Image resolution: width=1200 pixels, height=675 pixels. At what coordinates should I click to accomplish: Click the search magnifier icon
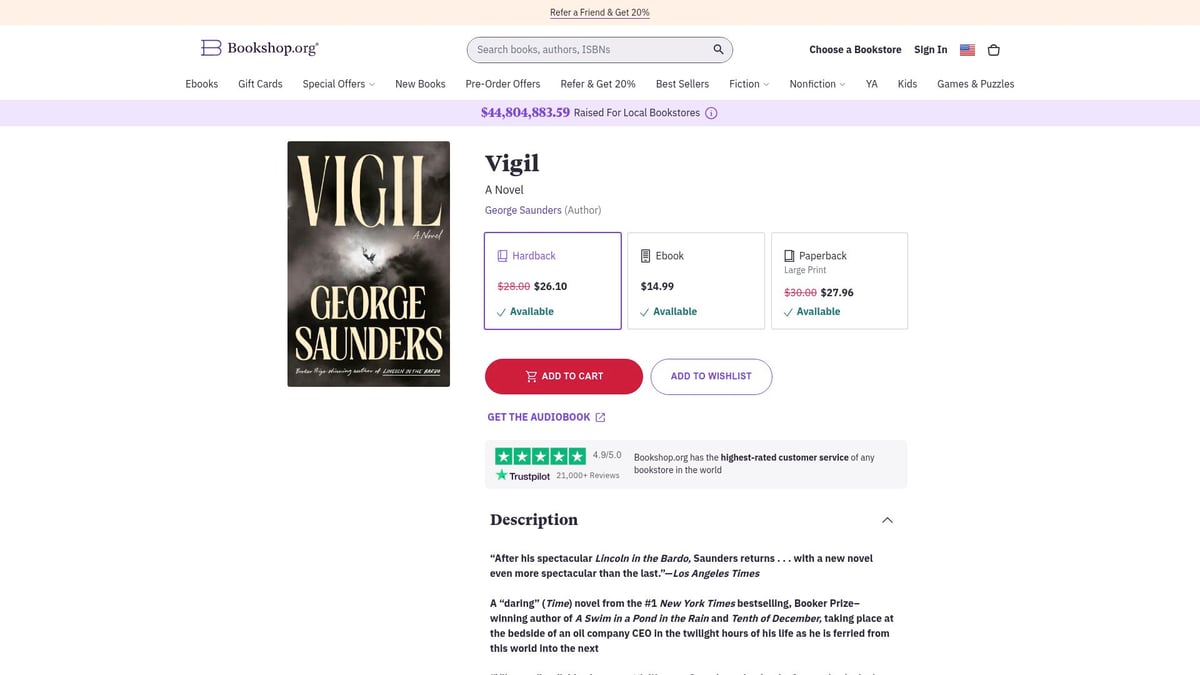coord(717,49)
